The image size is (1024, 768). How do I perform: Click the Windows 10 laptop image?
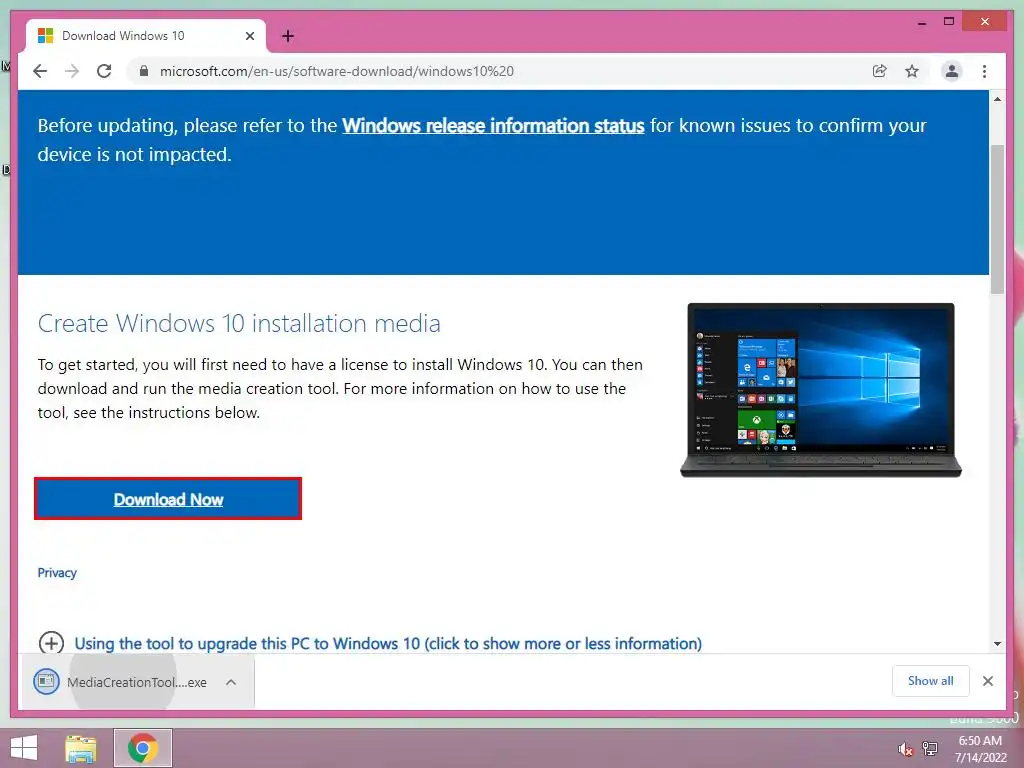(x=821, y=390)
